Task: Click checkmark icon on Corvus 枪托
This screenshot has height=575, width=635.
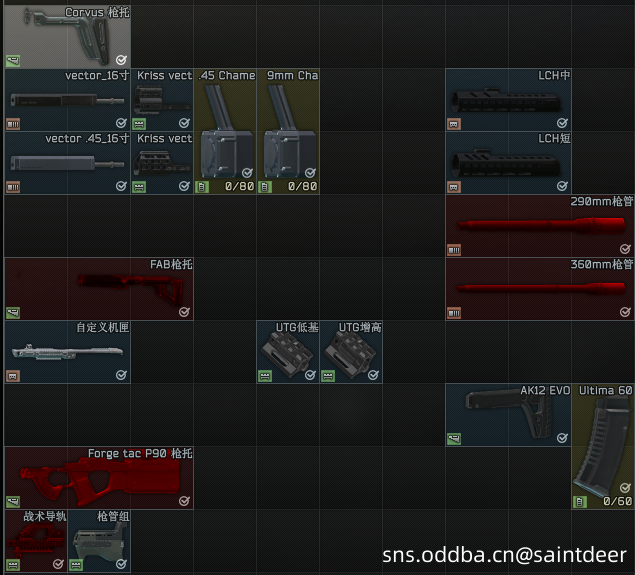Action: pyautogui.click(x=121, y=60)
